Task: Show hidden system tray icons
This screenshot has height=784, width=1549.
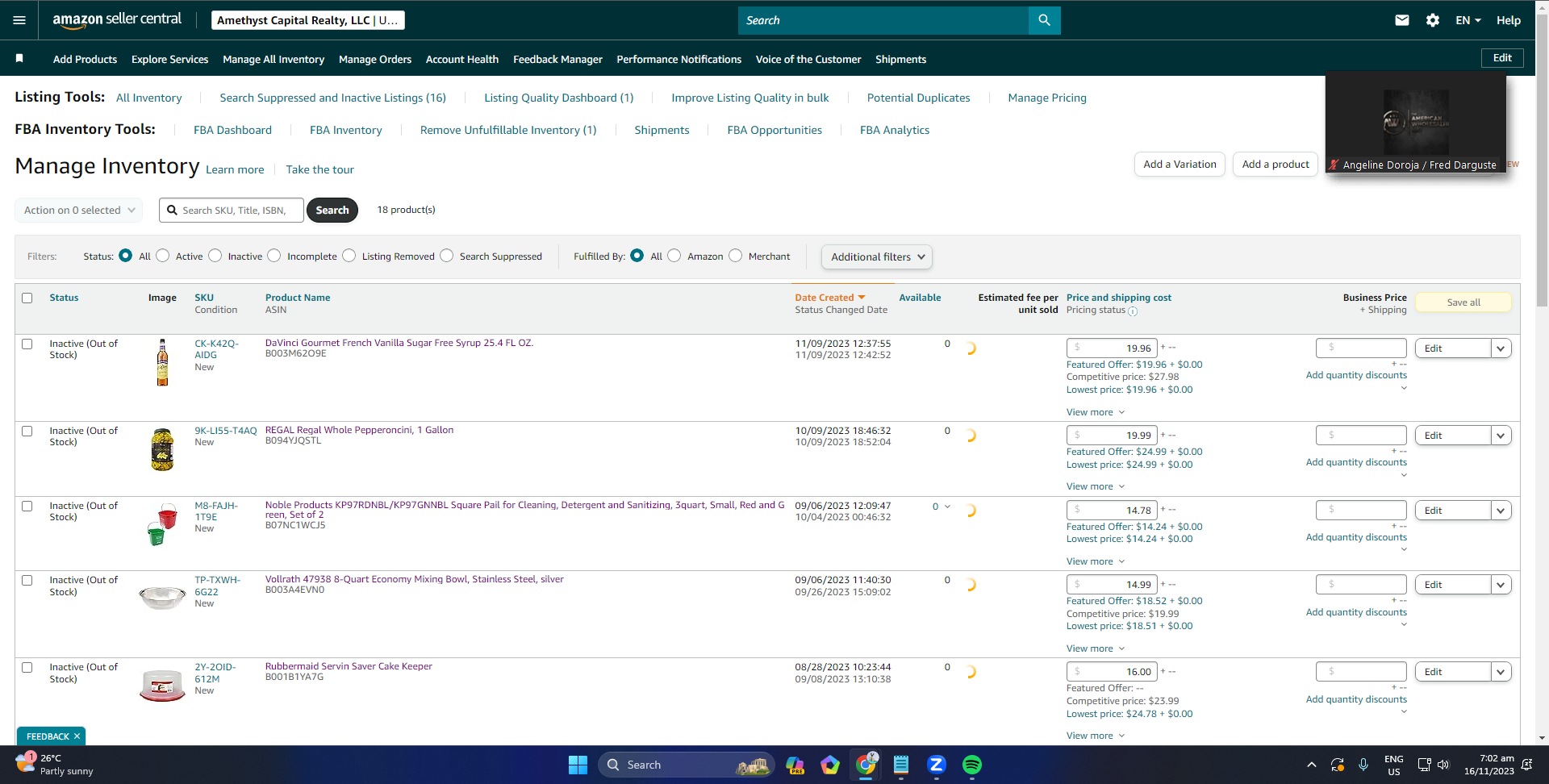Action: pos(1312,765)
